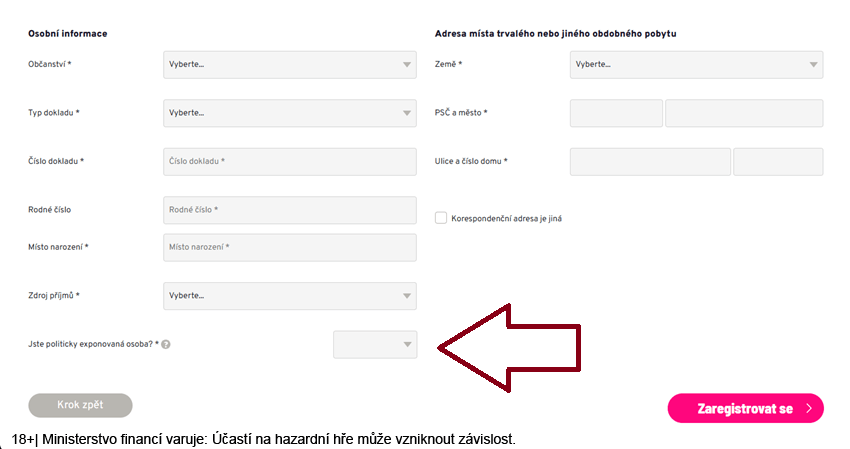This screenshot has height=449, width=850.
Task: Click the Zeměː dropdown arrow icon
Action: pos(813,65)
